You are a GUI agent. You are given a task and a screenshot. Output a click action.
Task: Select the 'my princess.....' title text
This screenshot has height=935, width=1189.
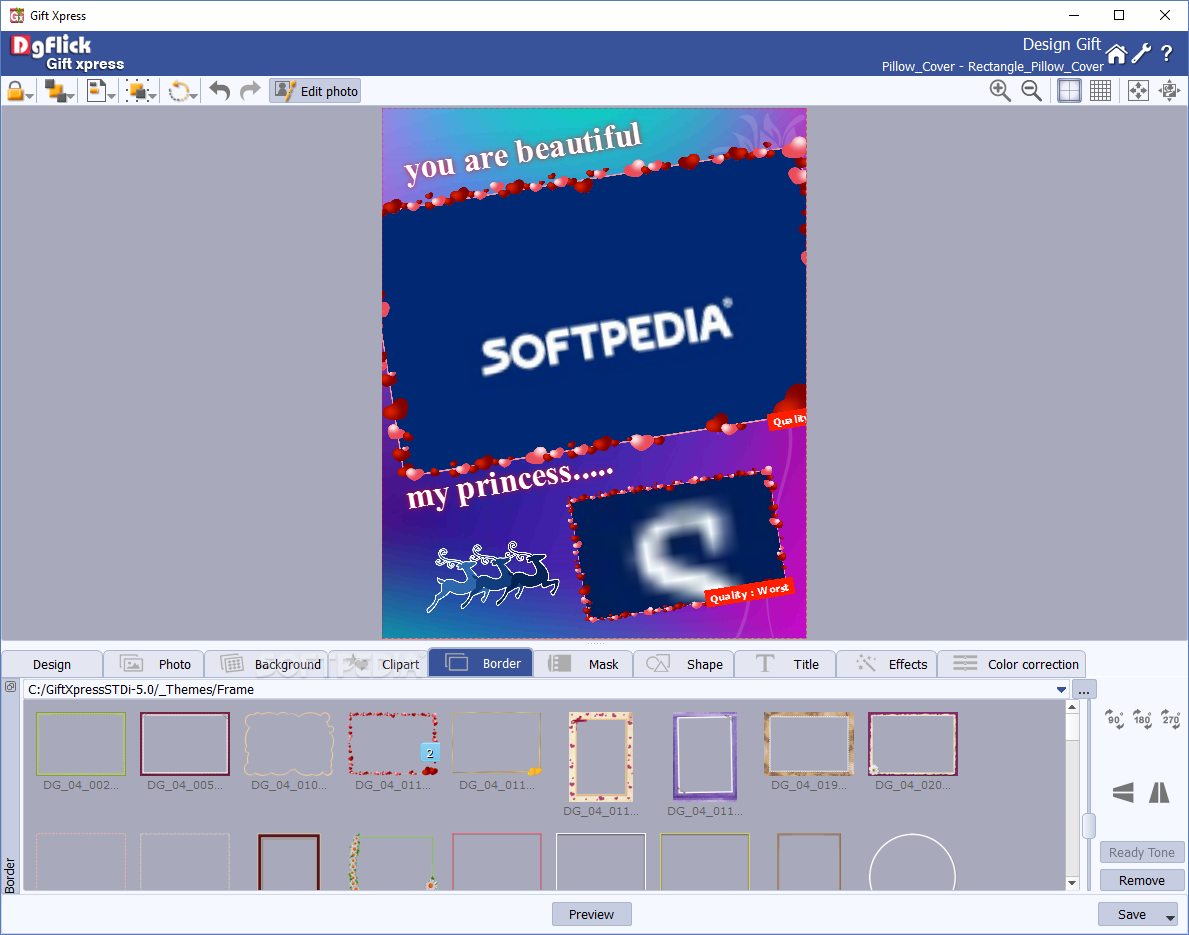pyautogui.click(x=510, y=485)
